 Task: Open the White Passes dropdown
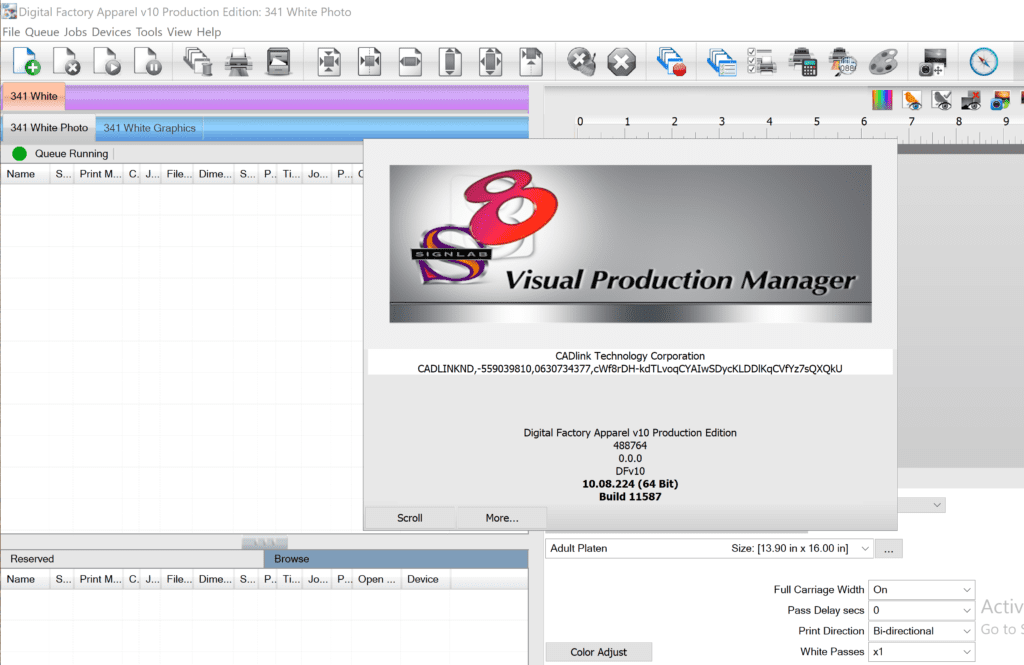pos(921,651)
